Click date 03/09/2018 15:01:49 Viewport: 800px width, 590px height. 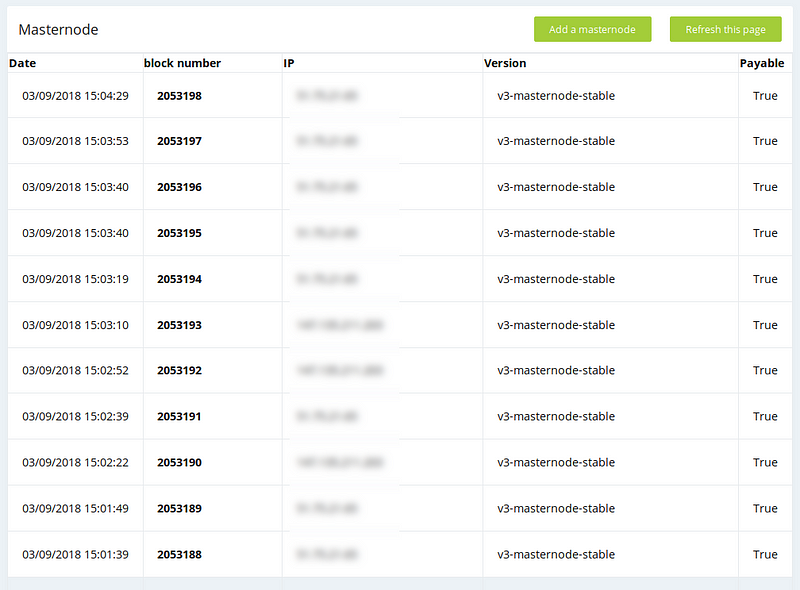click(76, 508)
